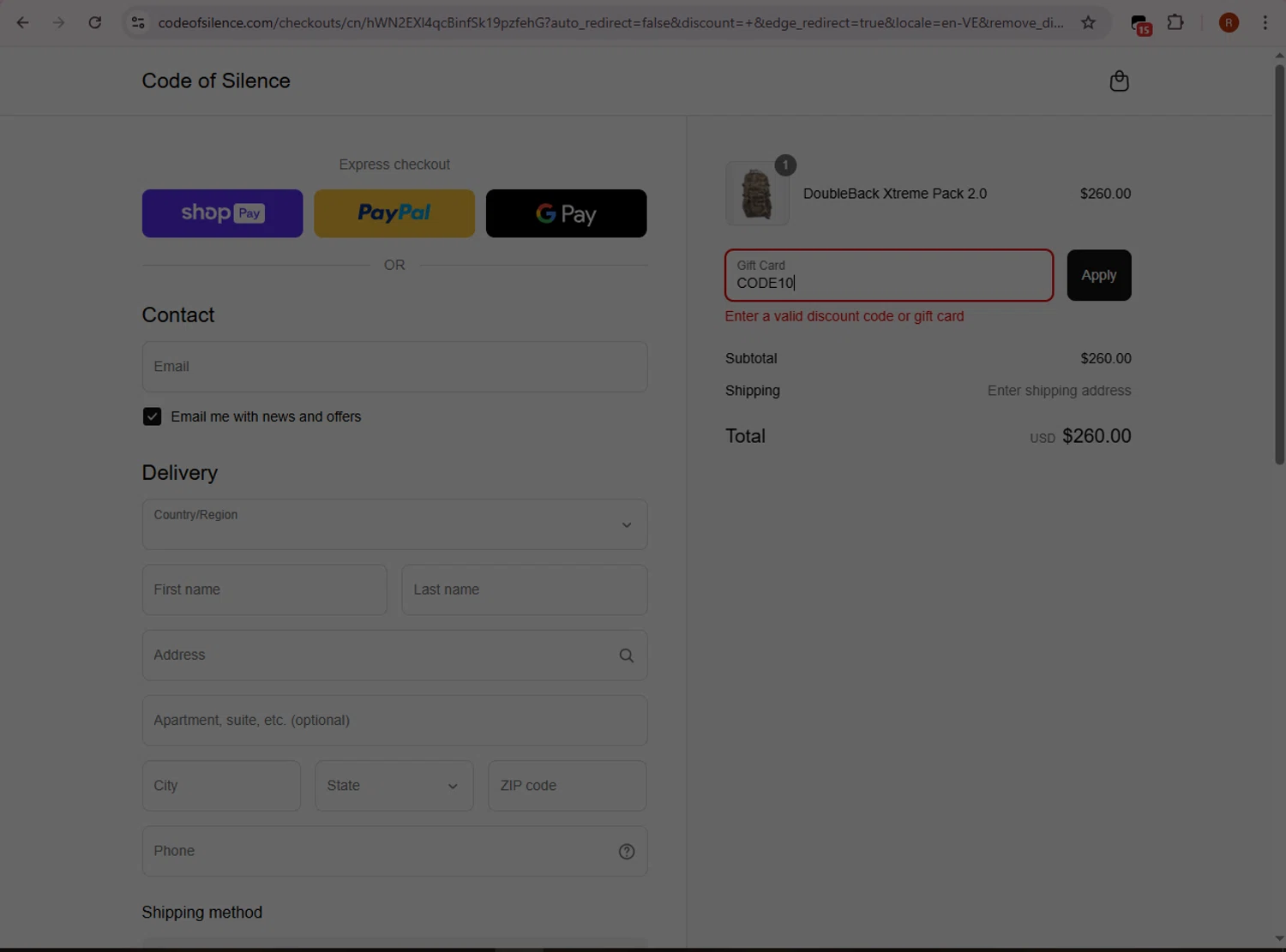Go back using the browser back arrow
This screenshot has height=952, width=1286.
click(x=23, y=23)
